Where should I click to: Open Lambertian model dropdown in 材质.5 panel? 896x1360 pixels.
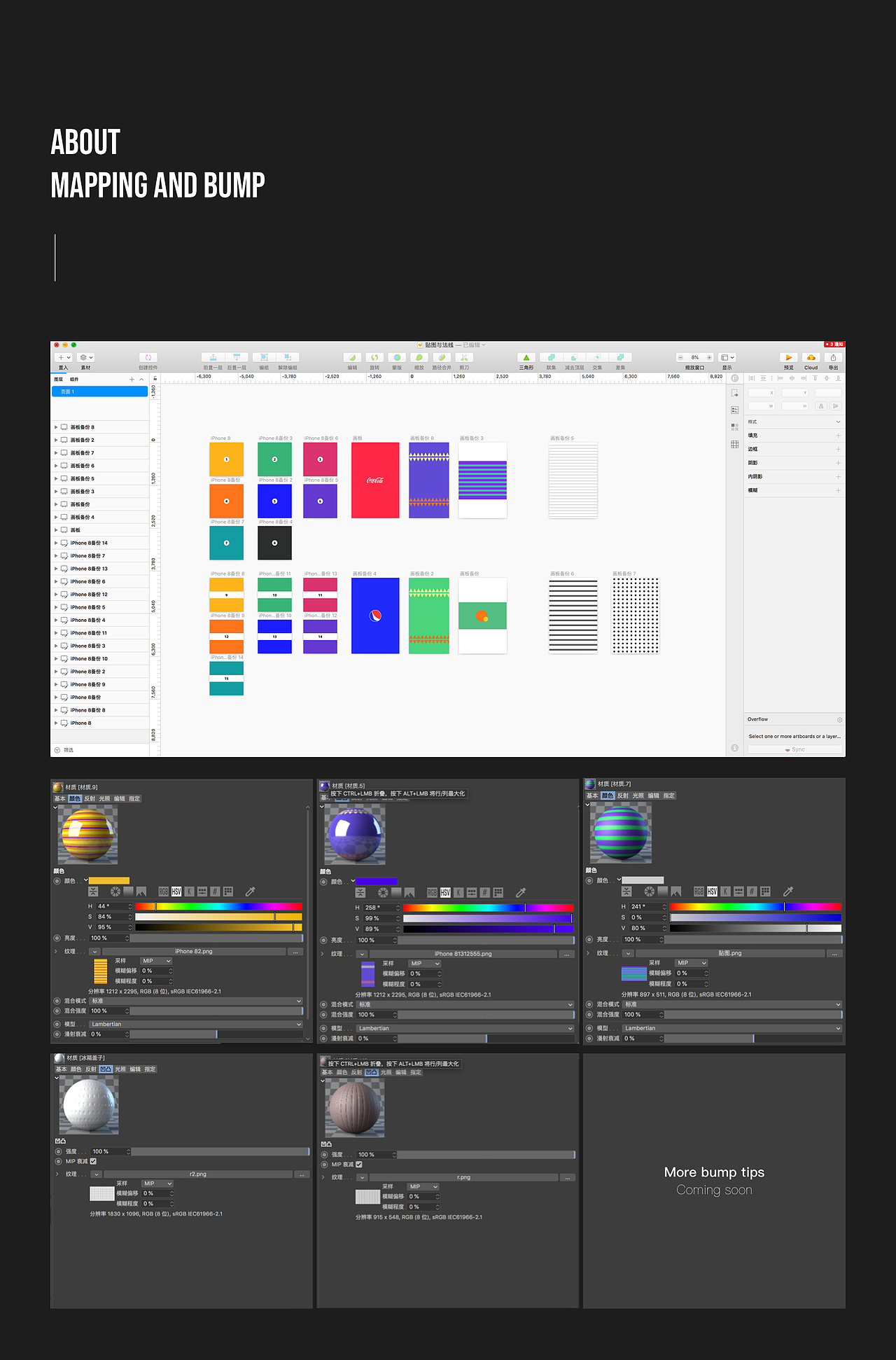pos(465,1028)
